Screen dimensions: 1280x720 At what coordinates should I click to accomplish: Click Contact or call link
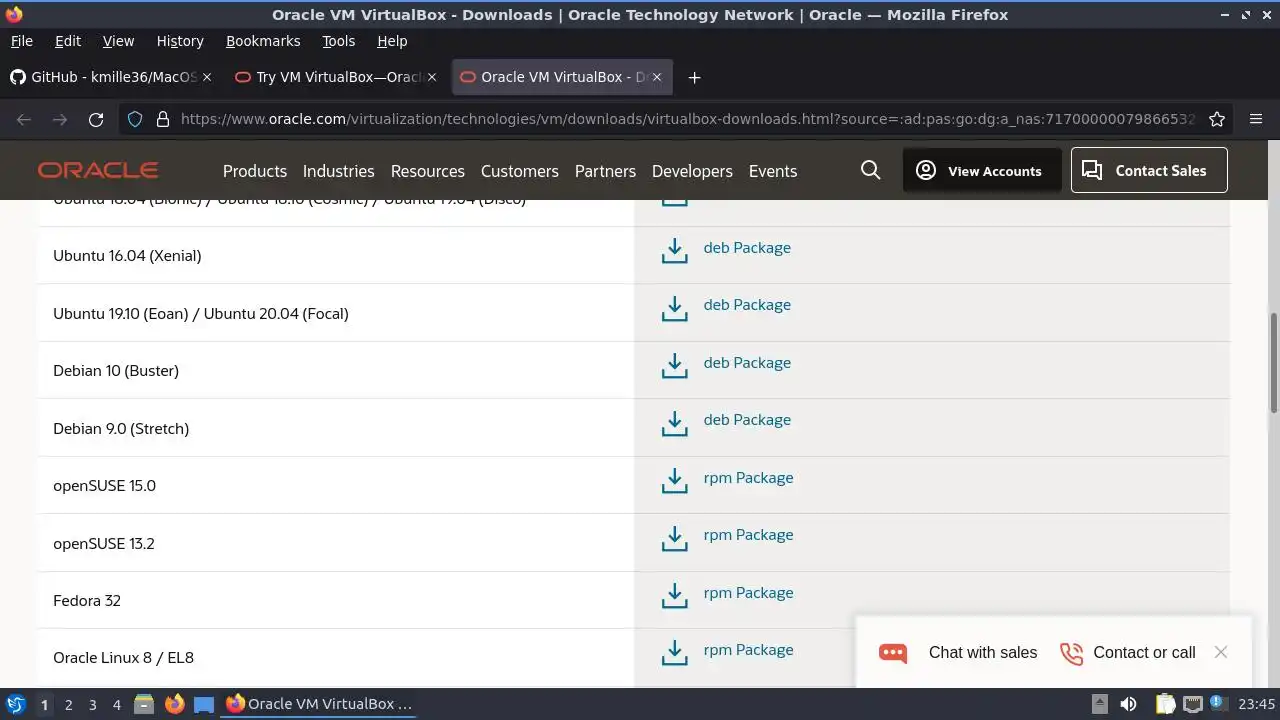click(1144, 653)
